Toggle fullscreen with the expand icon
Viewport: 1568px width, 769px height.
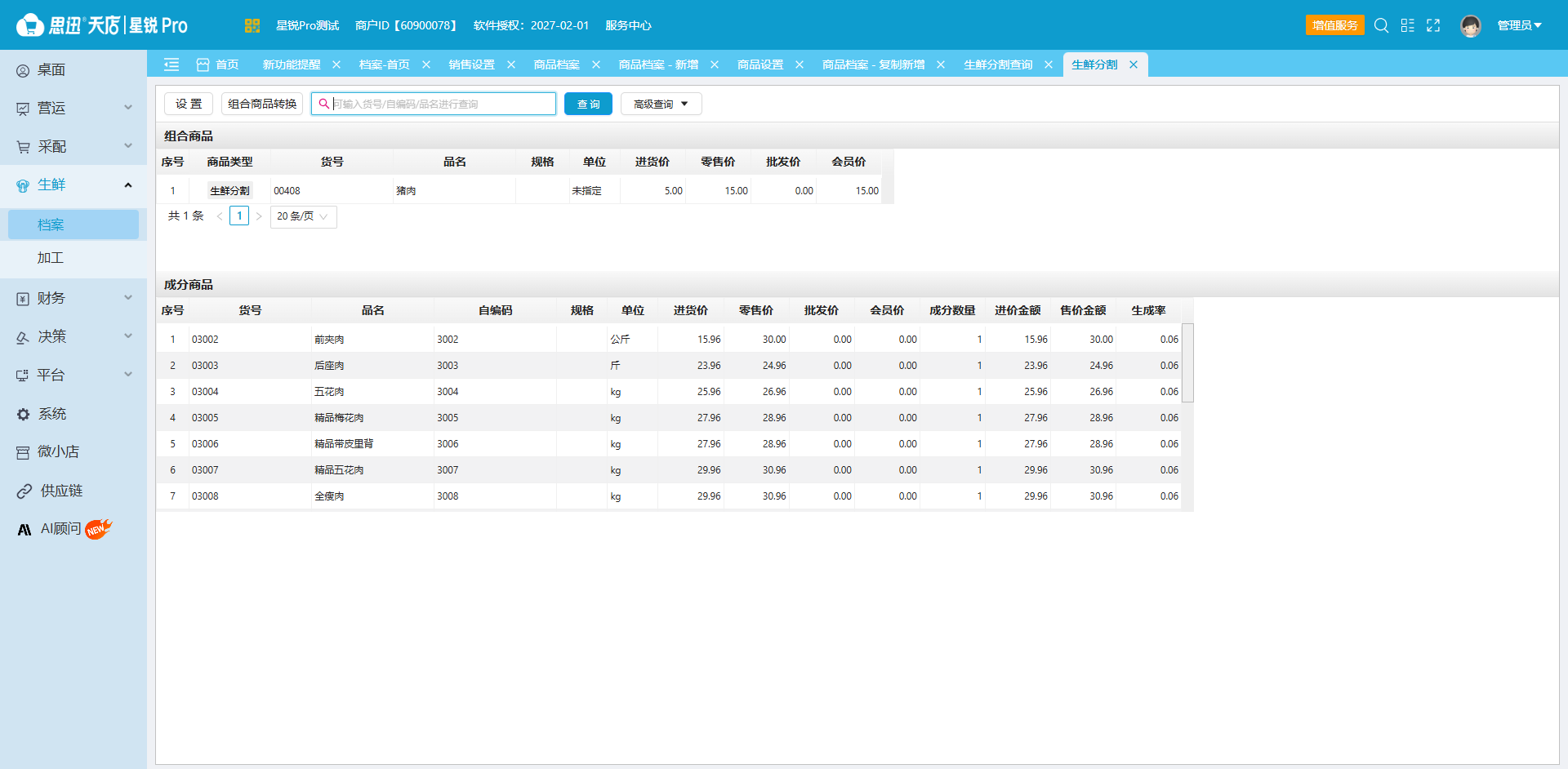tap(1433, 25)
